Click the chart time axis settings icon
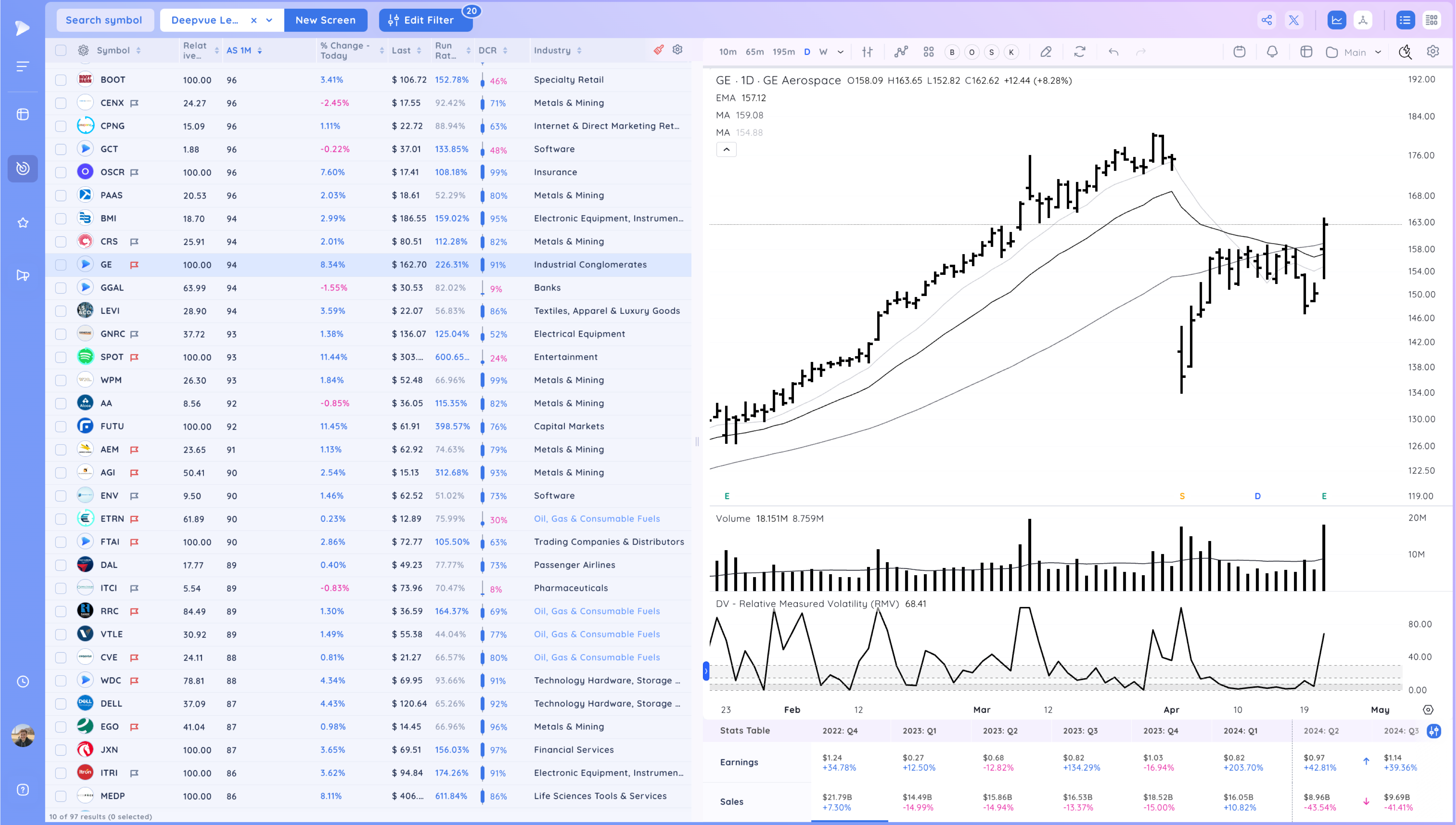 (x=1428, y=710)
